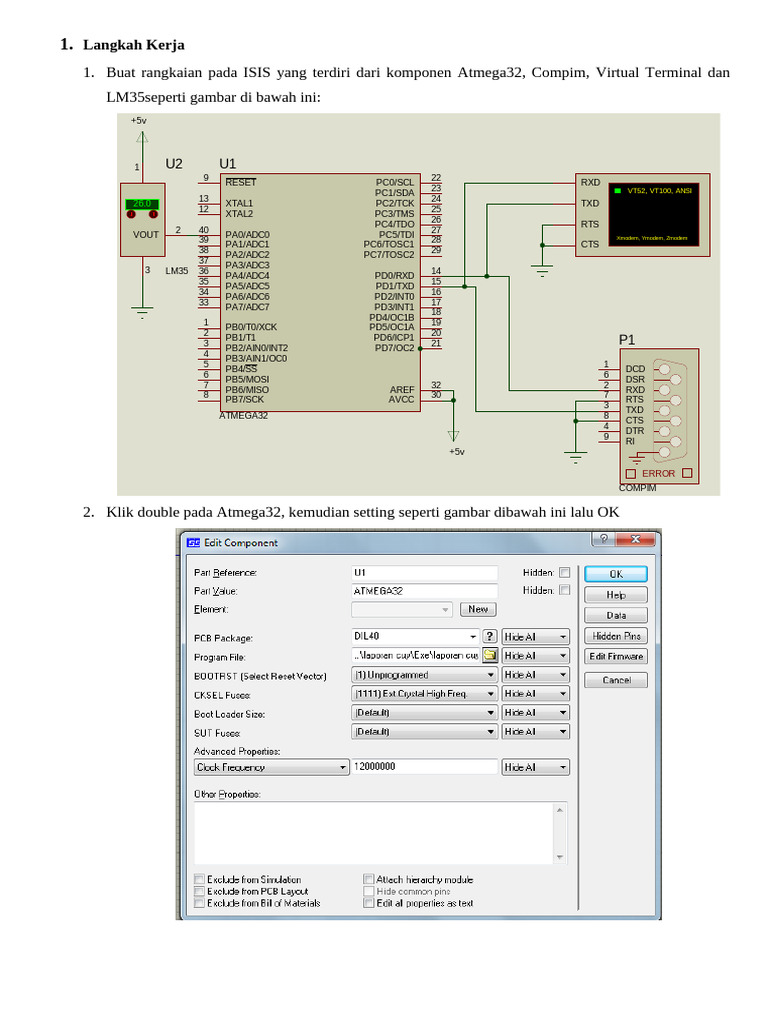Enable Hidden checkbox for Part Reference
Viewport: 768px width, 1024px height.
pyautogui.click(x=564, y=573)
